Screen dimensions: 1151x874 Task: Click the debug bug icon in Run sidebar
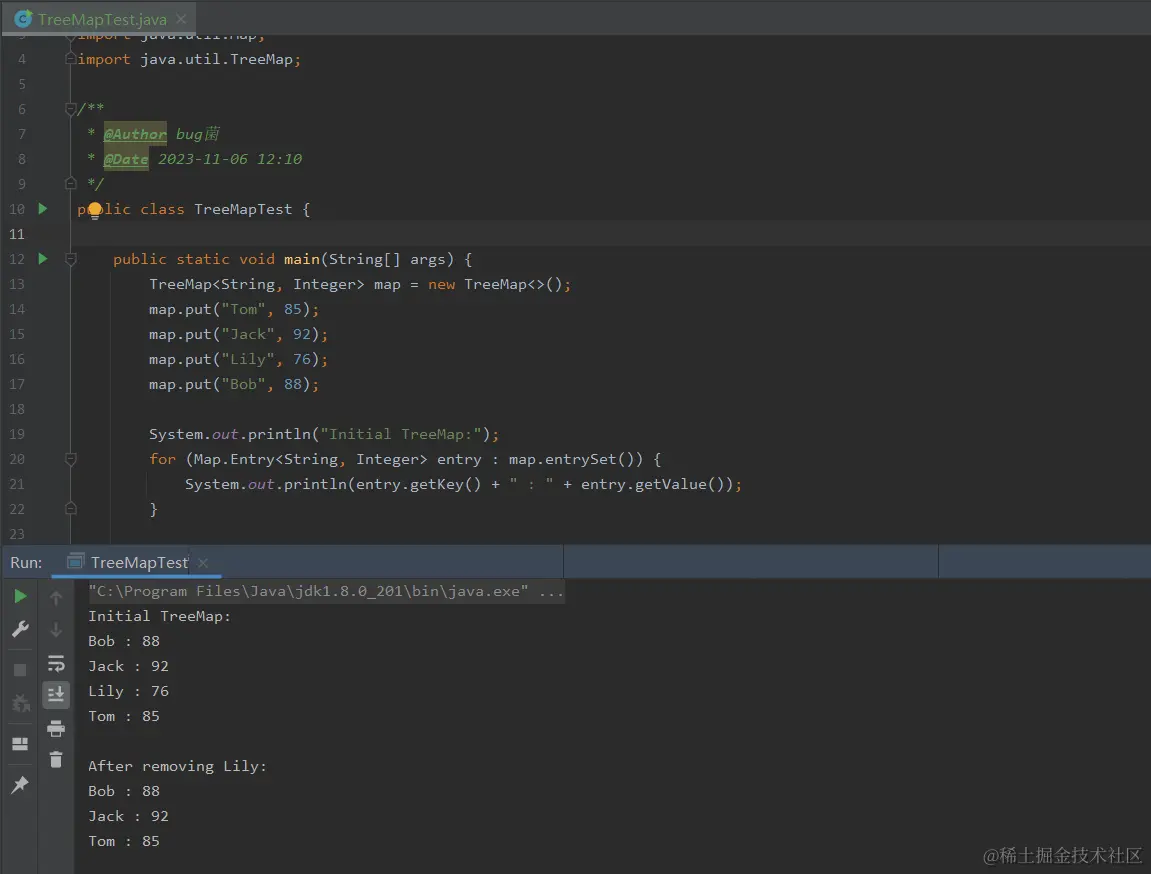(x=21, y=703)
